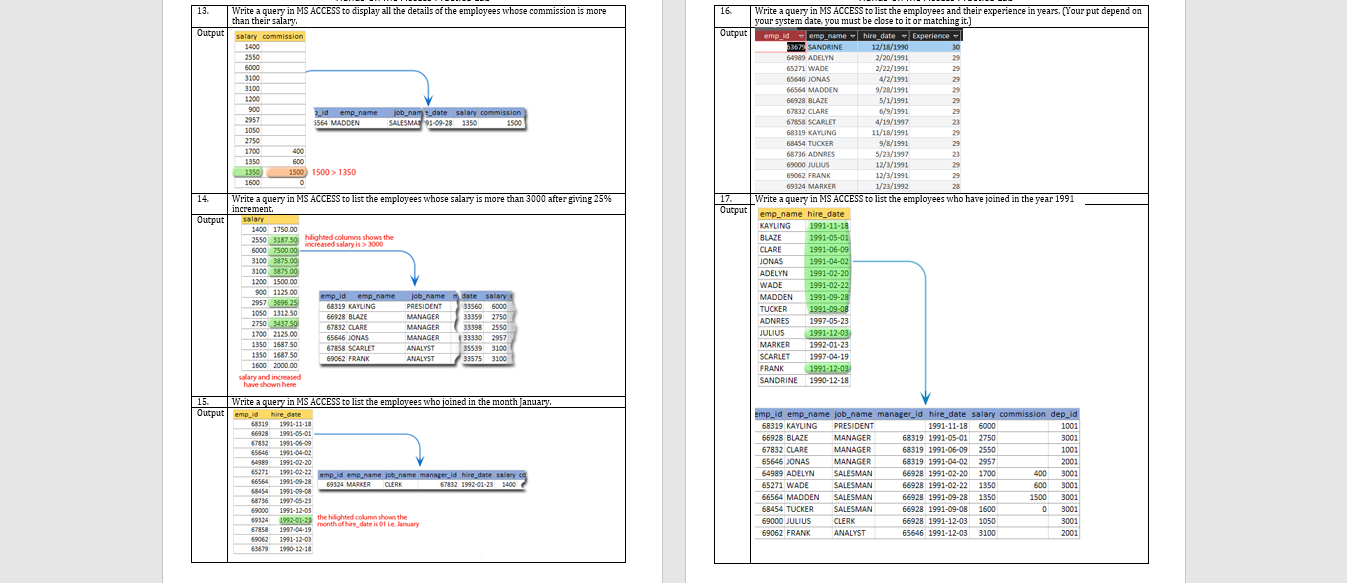This screenshot has width=1347, height=583.
Task: Open the emp_name column filter dropdown
Action: pos(853,36)
